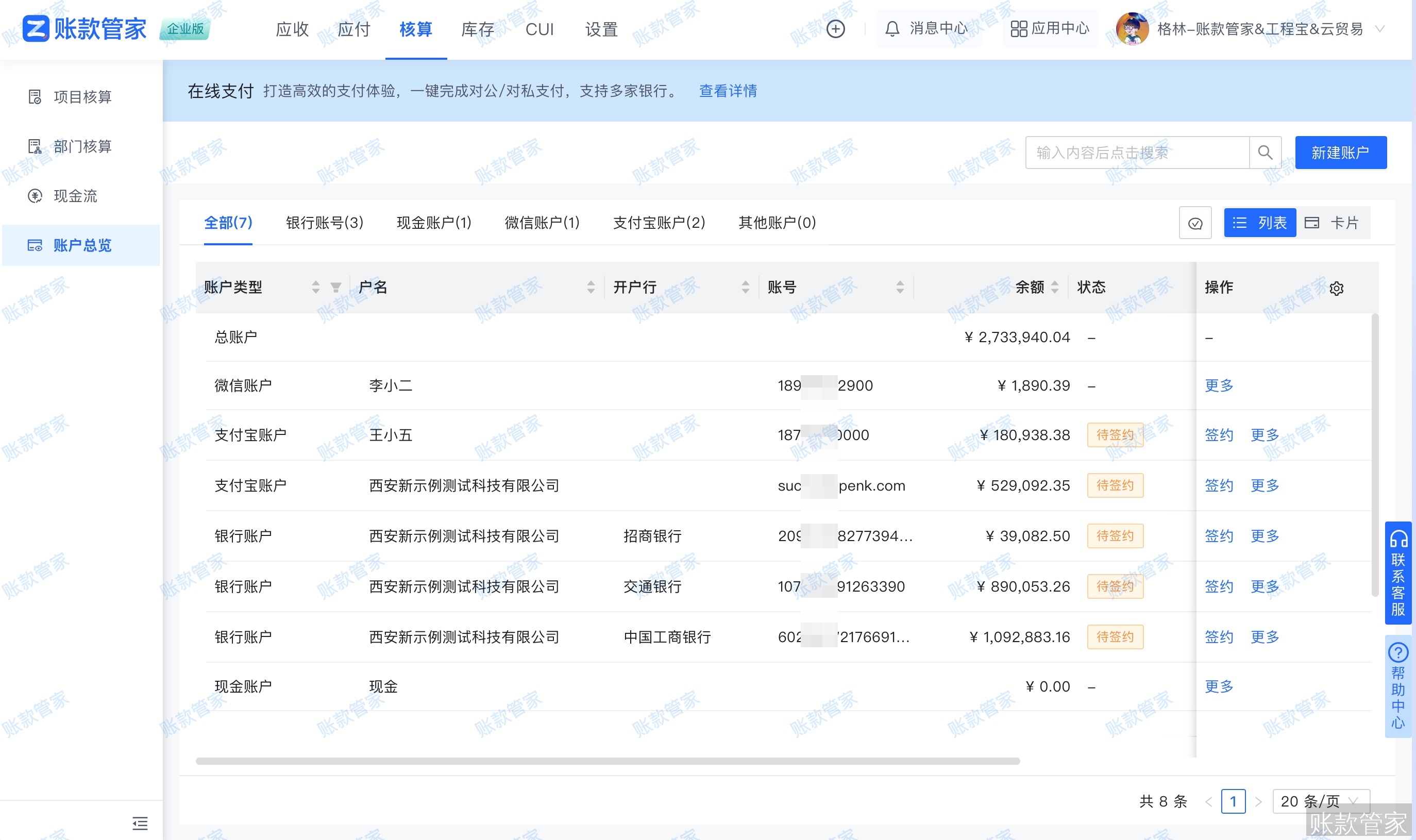Click the search input field

[x=1132, y=152]
